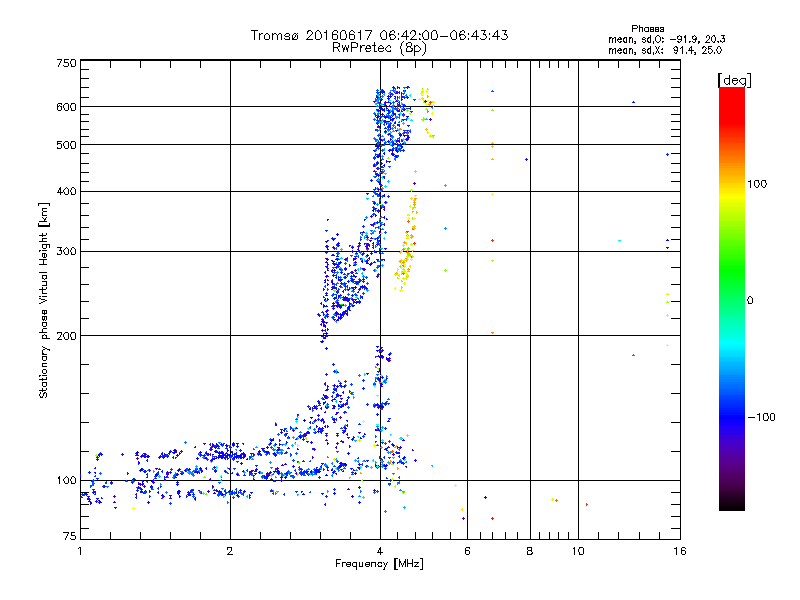Click the 'Frequency [MHz]' axis label
The height and width of the screenshot is (600, 800).
pos(379,564)
